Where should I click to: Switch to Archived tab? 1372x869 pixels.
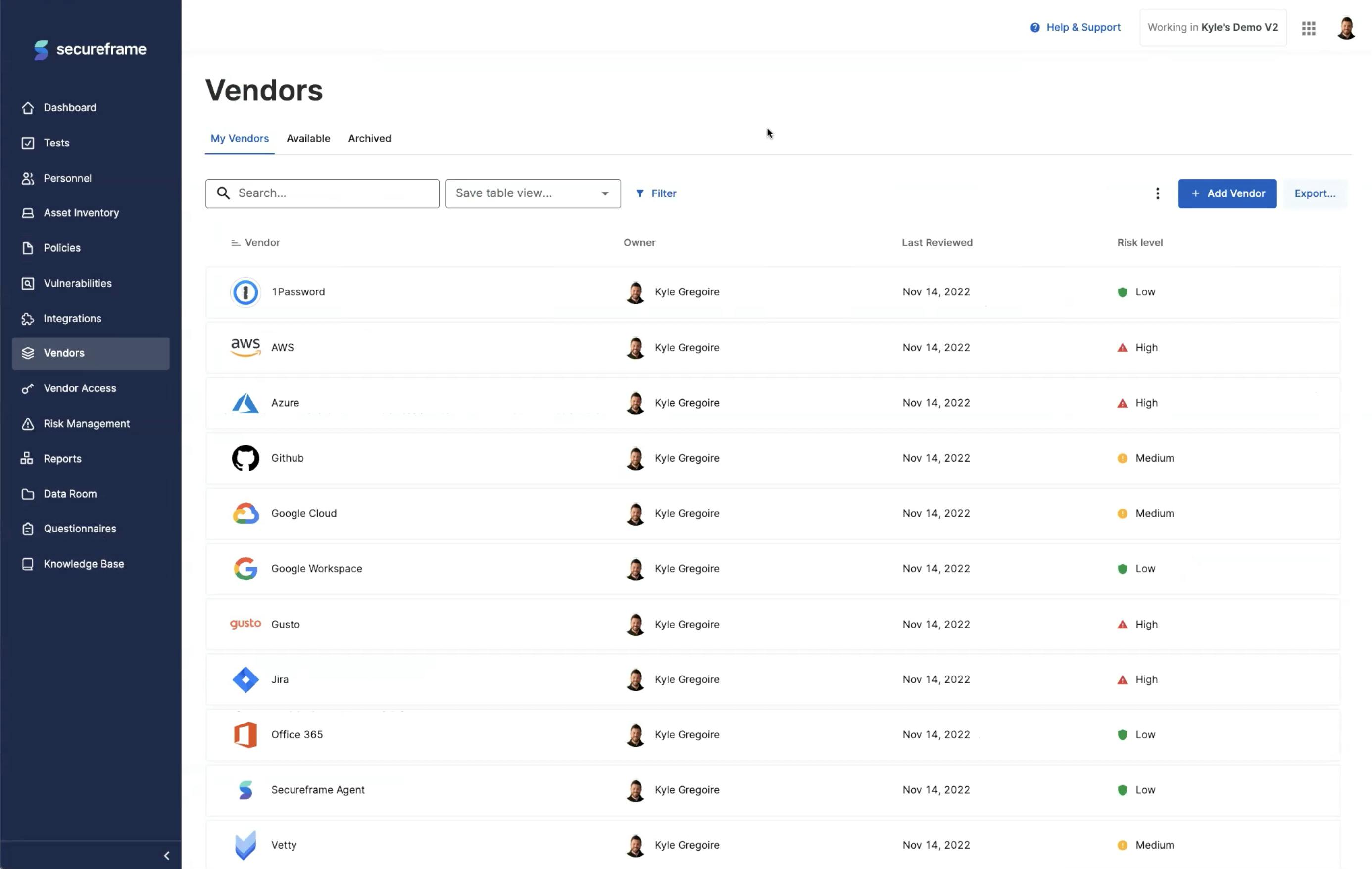pos(369,139)
